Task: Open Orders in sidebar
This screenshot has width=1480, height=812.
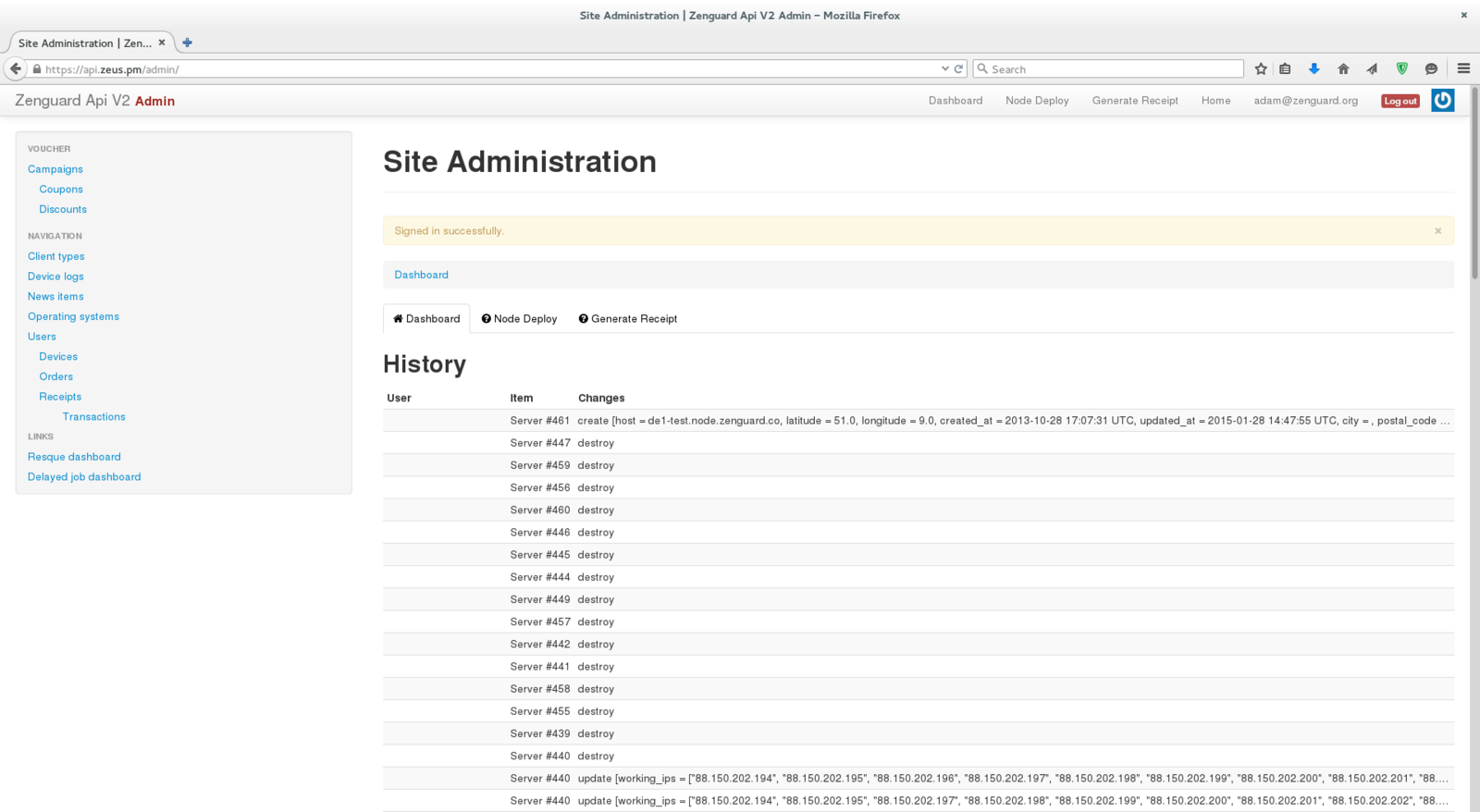Action: point(55,377)
